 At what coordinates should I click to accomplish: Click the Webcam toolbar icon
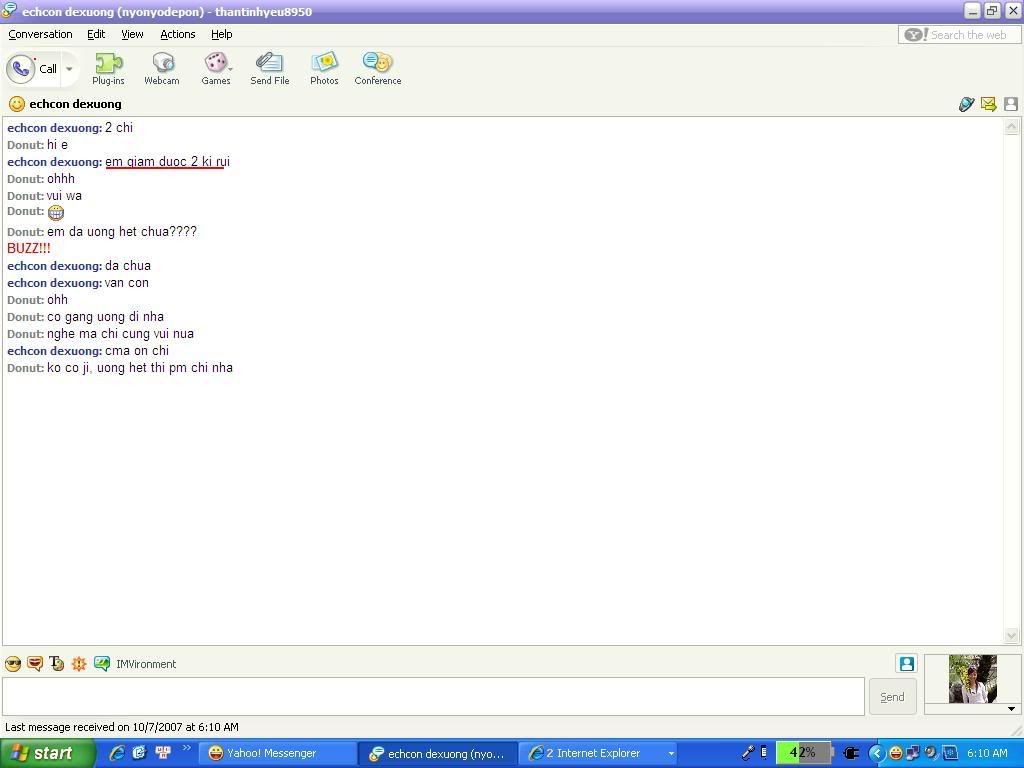(161, 68)
